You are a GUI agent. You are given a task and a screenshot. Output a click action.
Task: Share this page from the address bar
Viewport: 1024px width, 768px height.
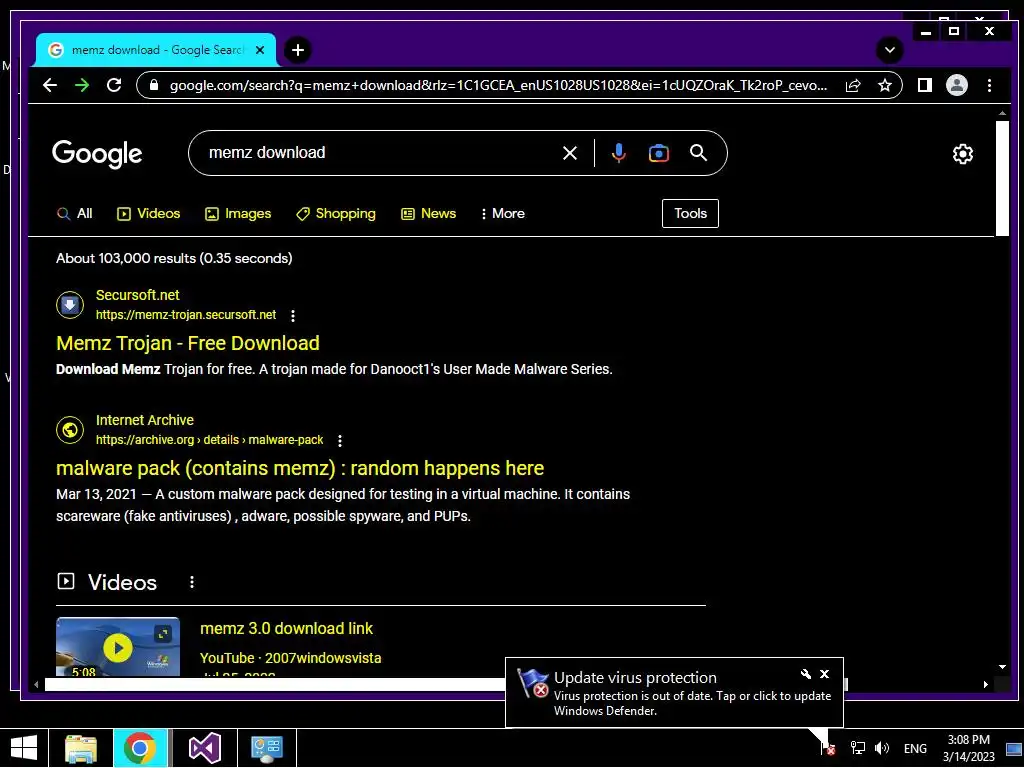(853, 86)
